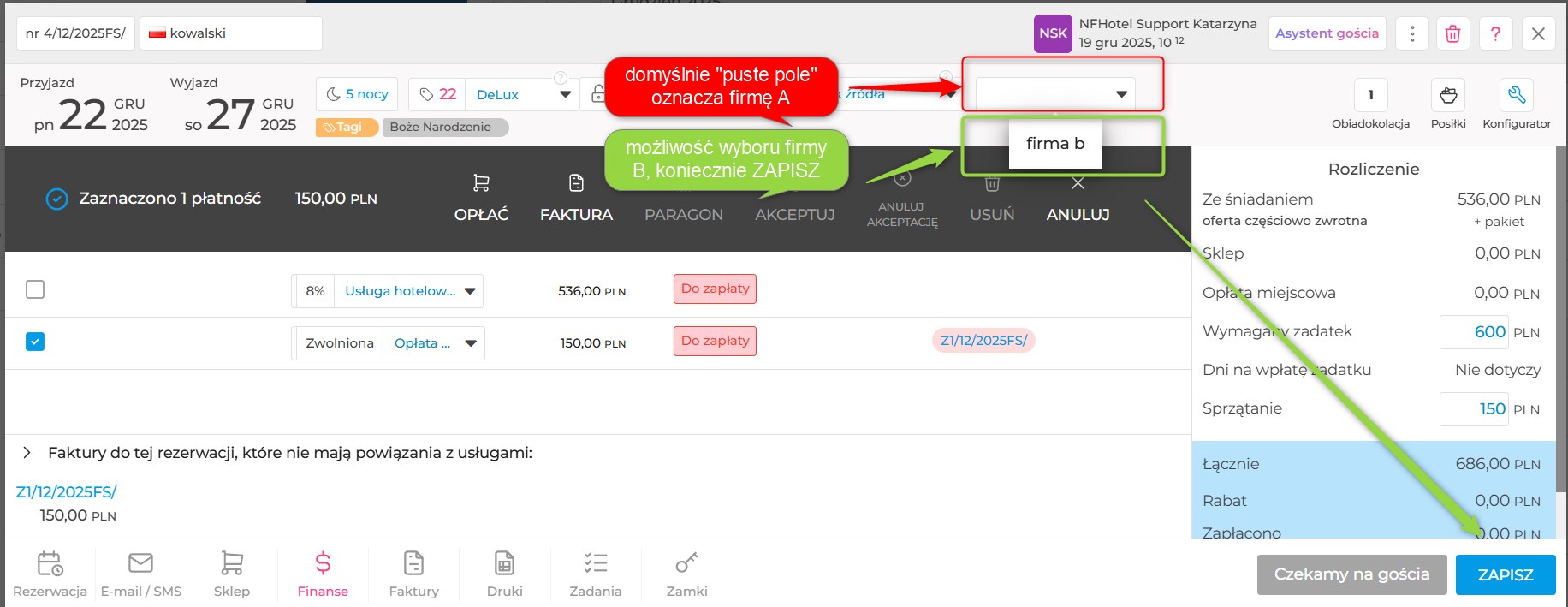
Task: Click the FAKTURA document action
Action: (576, 199)
